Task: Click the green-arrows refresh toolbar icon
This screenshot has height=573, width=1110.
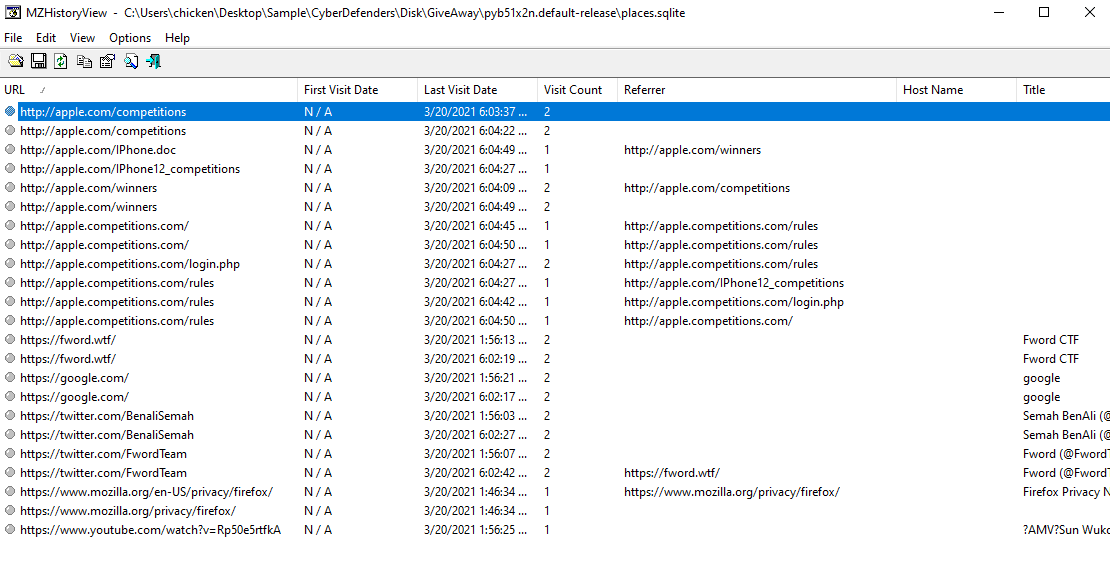Action: tap(61, 62)
